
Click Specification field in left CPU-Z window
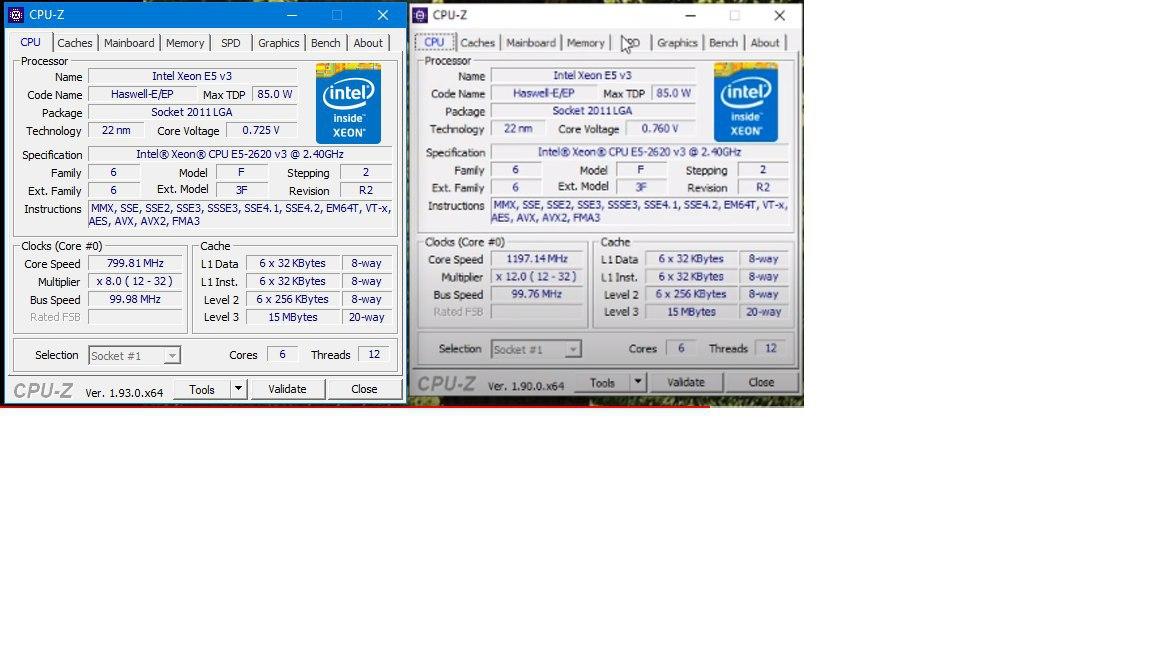(x=240, y=154)
